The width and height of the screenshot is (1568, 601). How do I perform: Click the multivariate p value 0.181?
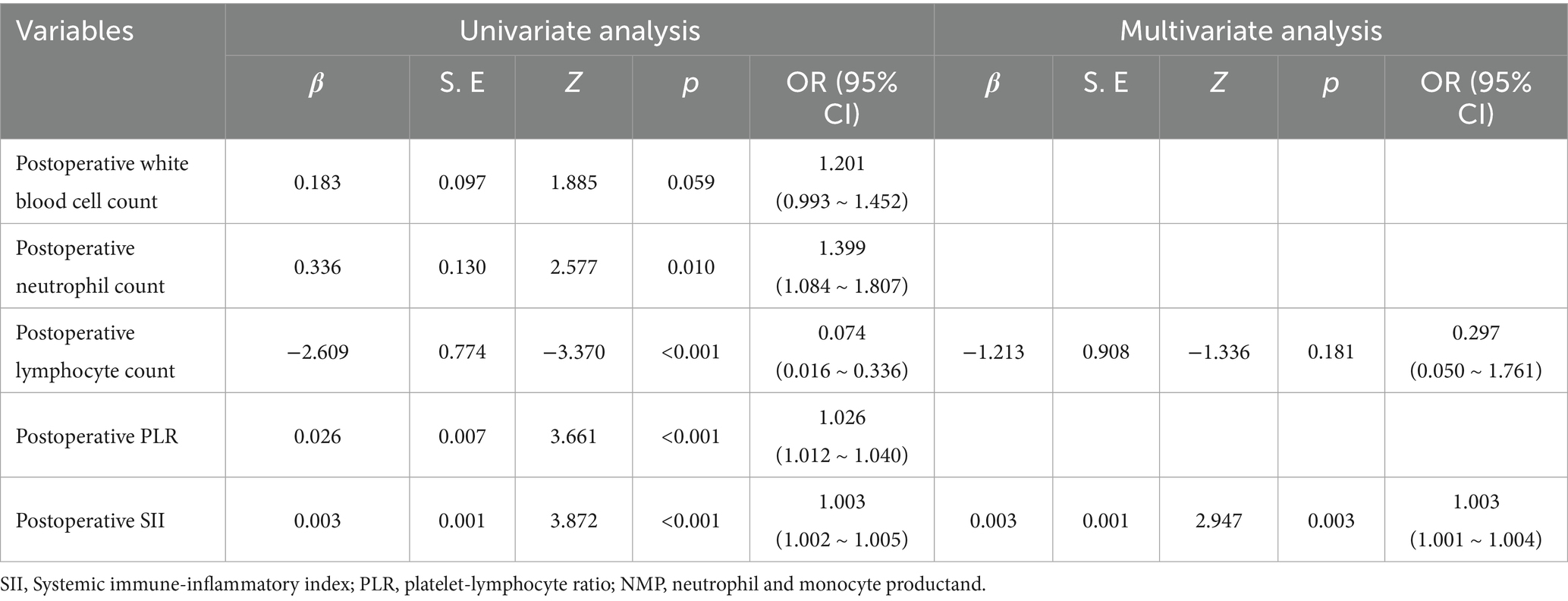1331,353
